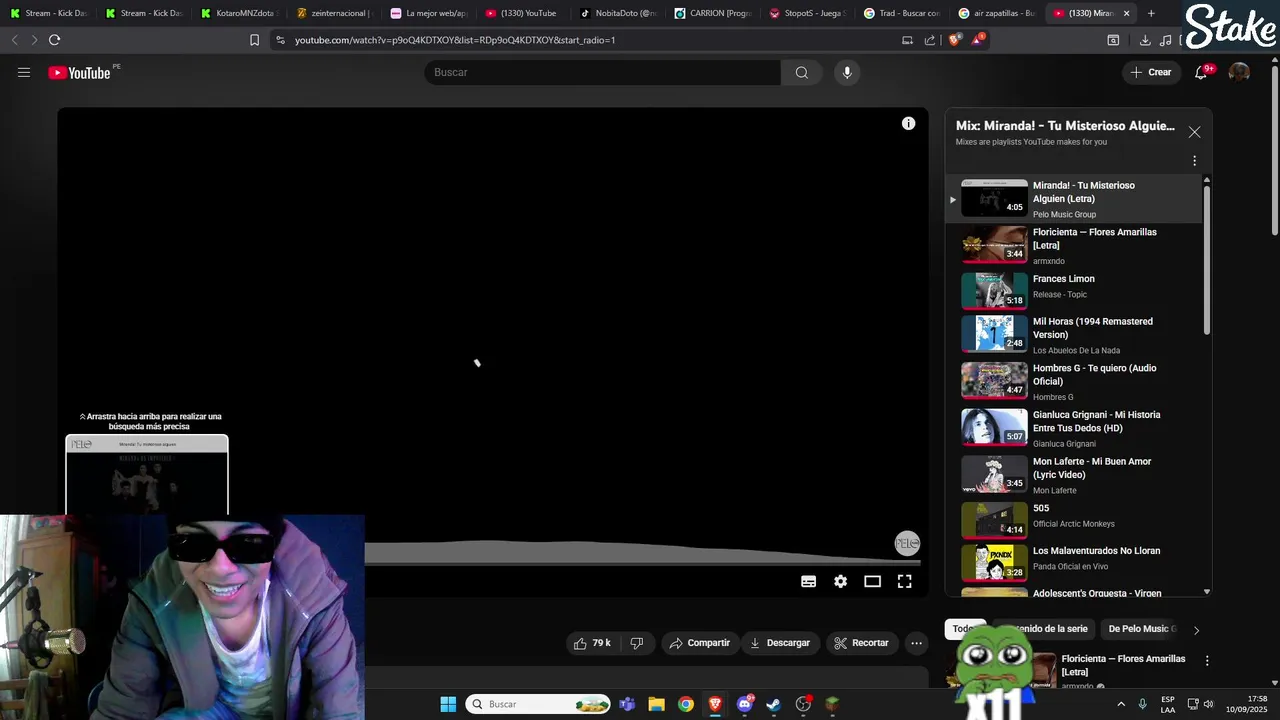
Task: Open a new browser tab
Action: (1151, 13)
